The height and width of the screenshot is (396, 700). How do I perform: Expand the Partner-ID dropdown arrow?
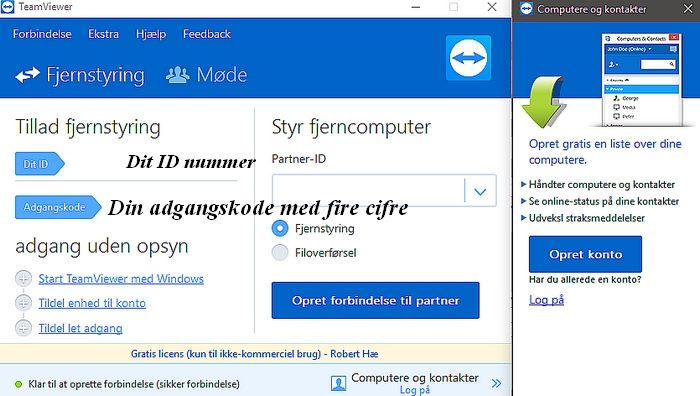coord(480,191)
